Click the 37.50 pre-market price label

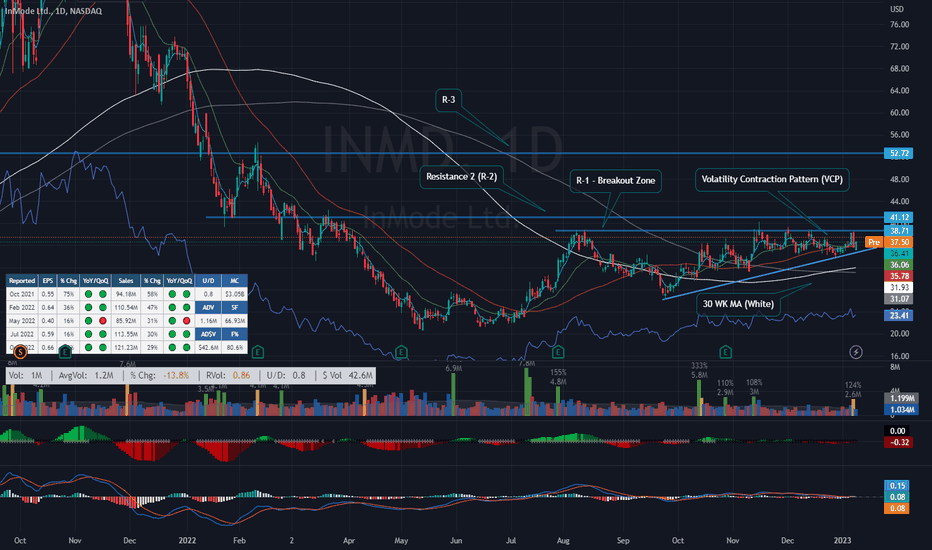tap(898, 242)
